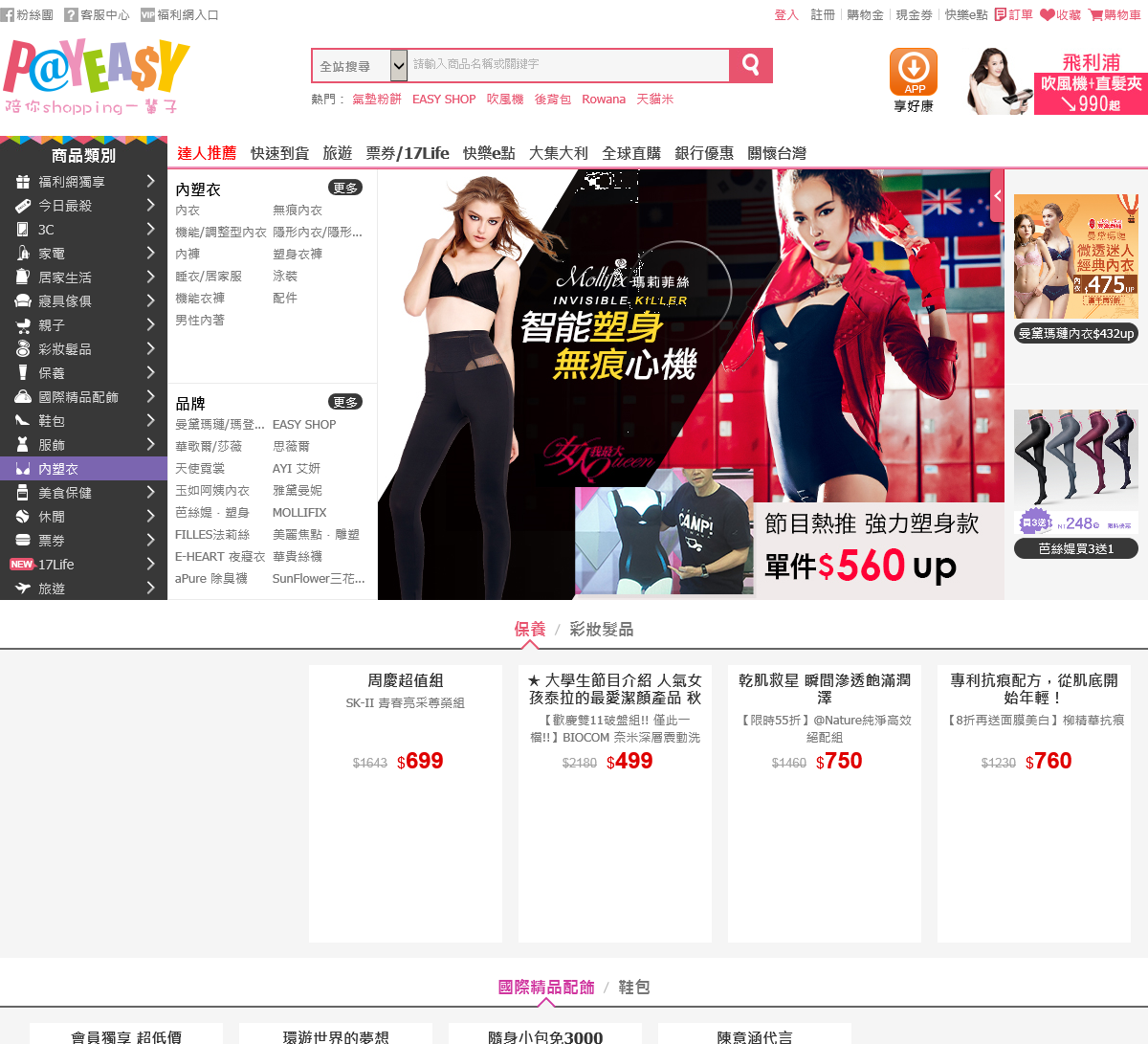This screenshot has width=1148, height=1044.
Task: Click the 塑身衣褲 subcategory link
Action: [x=298, y=255]
